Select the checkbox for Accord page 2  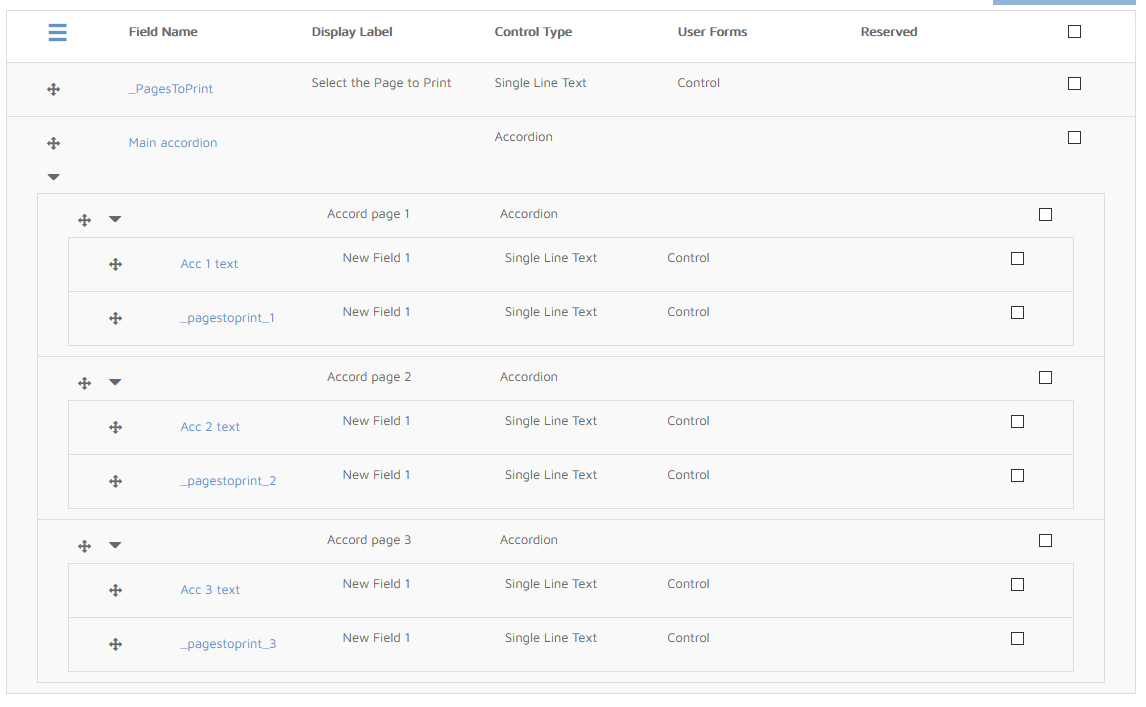tap(1045, 378)
